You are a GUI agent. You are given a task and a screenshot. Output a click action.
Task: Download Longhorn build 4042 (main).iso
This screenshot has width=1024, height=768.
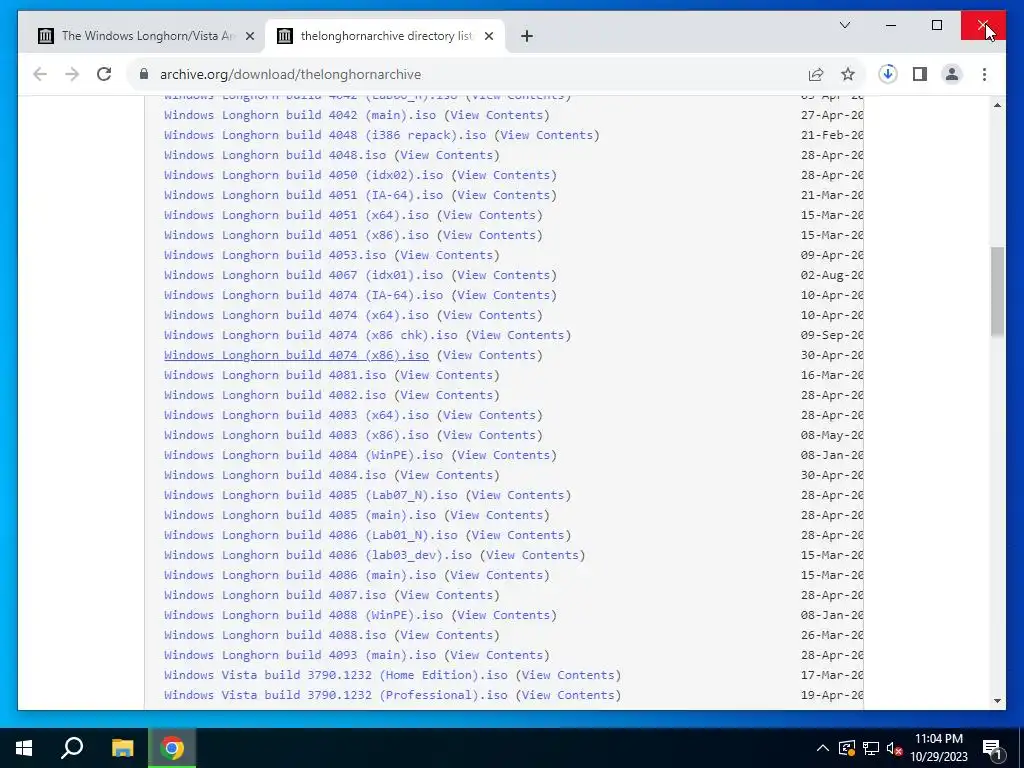point(300,115)
